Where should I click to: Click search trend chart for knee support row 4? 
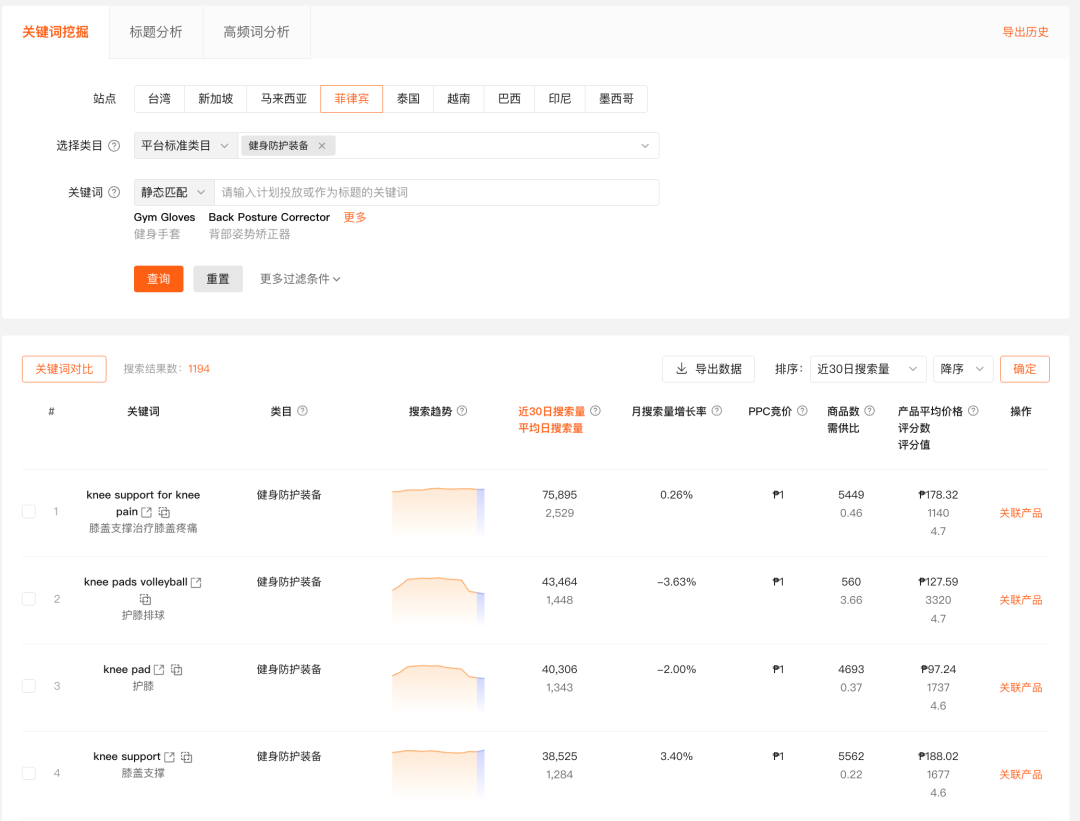pyautogui.click(x=438, y=774)
